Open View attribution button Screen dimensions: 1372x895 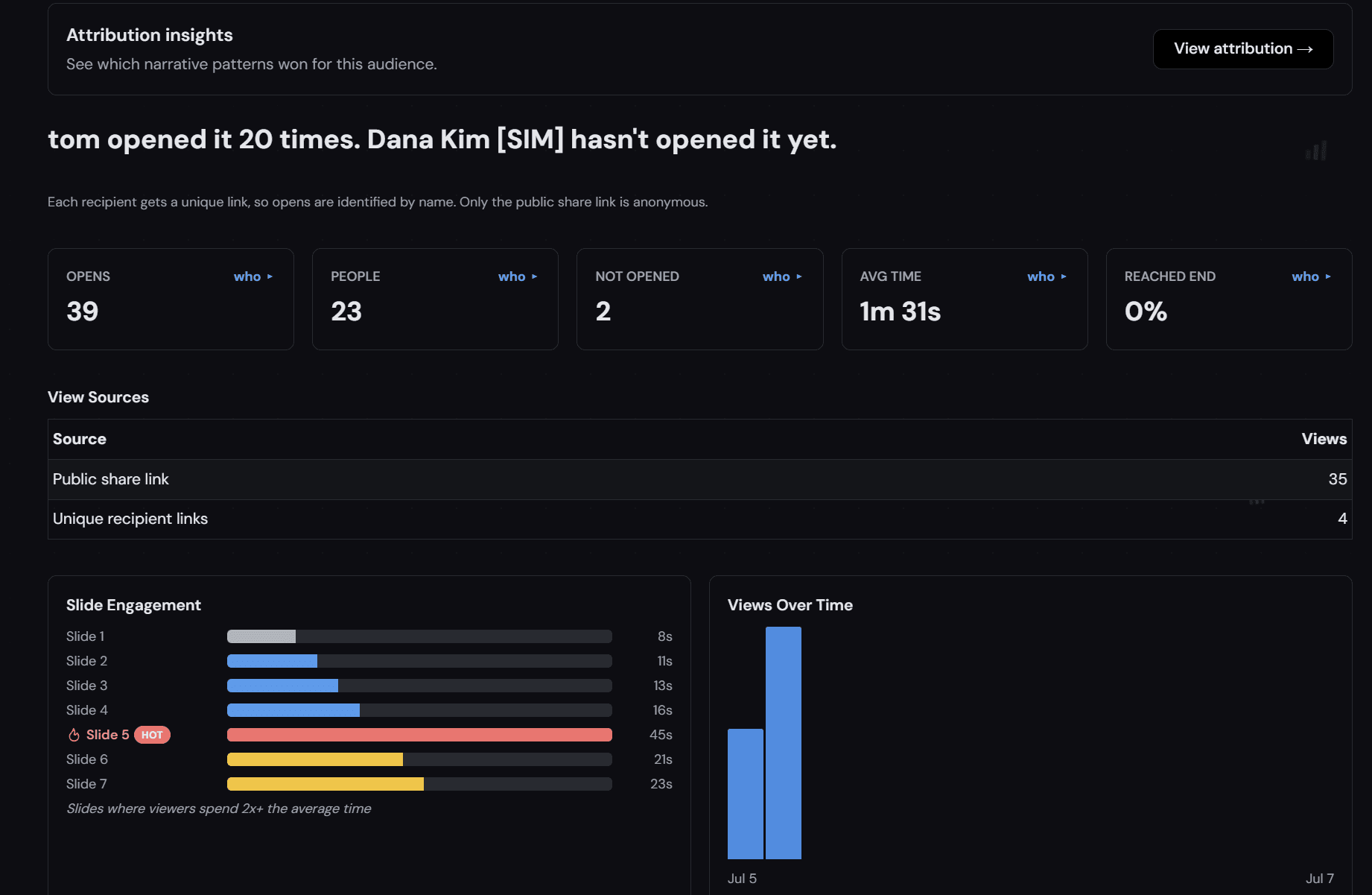1242,49
